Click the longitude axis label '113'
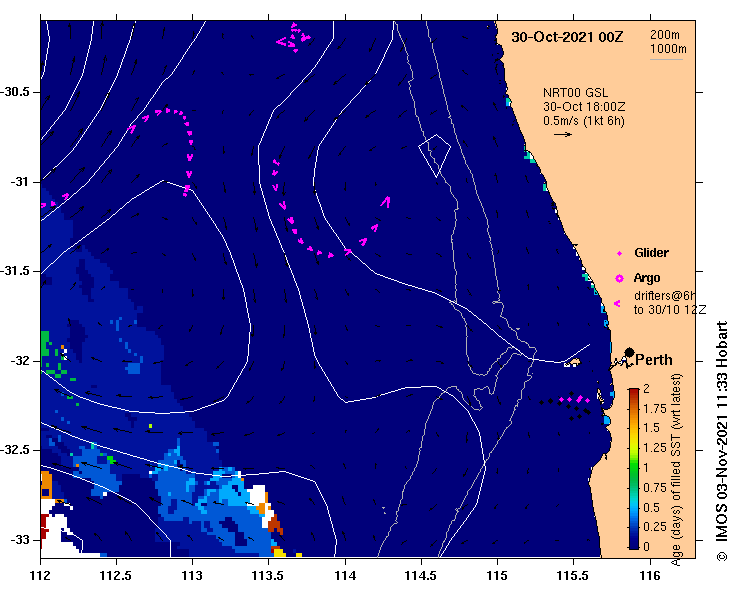This screenshot has height=592, width=739. click(x=193, y=576)
